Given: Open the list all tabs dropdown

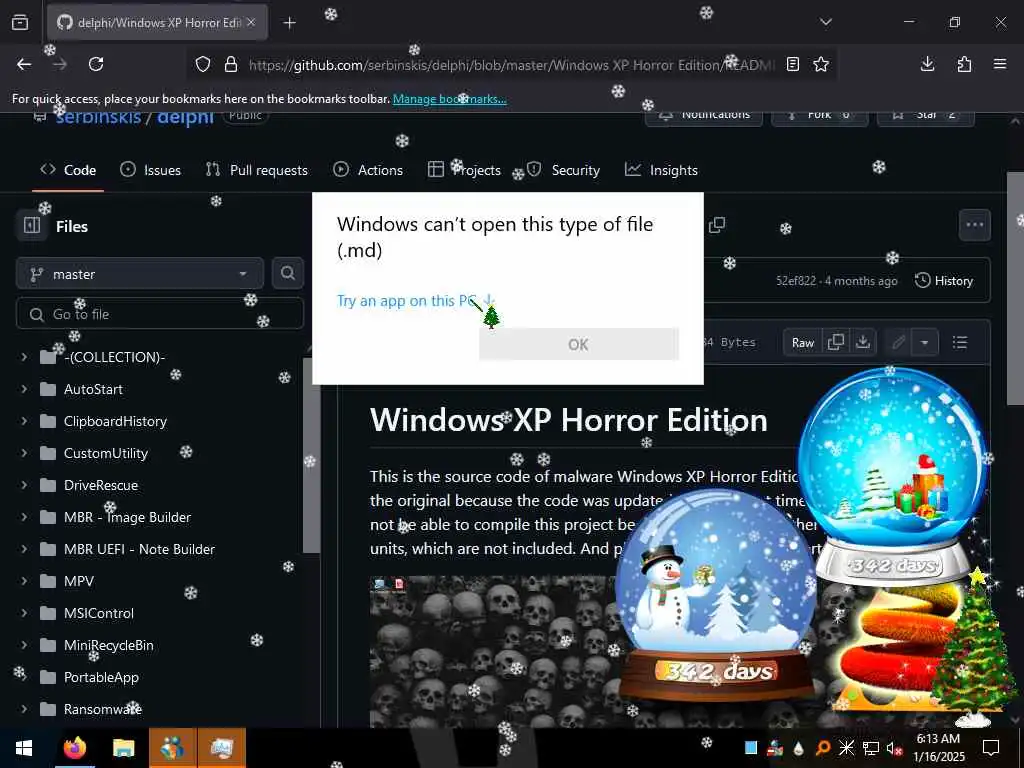Looking at the screenshot, I should pyautogui.click(x=825, y=22).
